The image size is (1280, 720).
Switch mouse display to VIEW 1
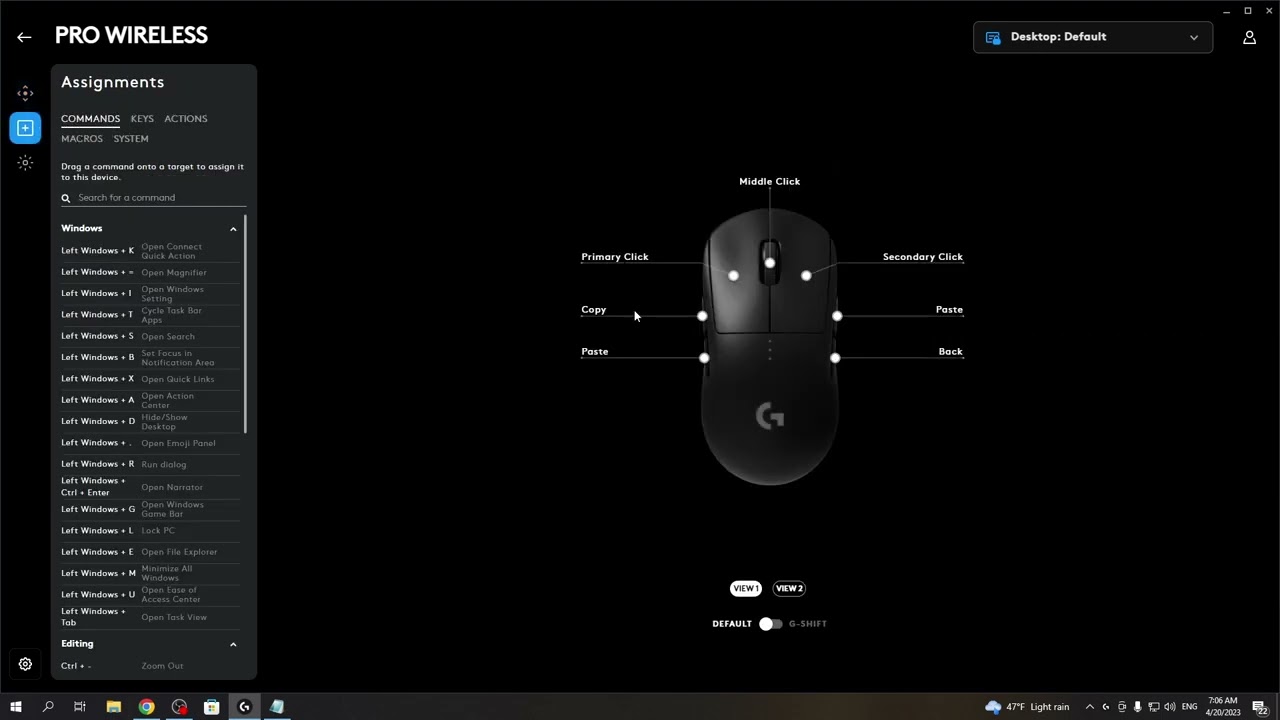[746, 589]
